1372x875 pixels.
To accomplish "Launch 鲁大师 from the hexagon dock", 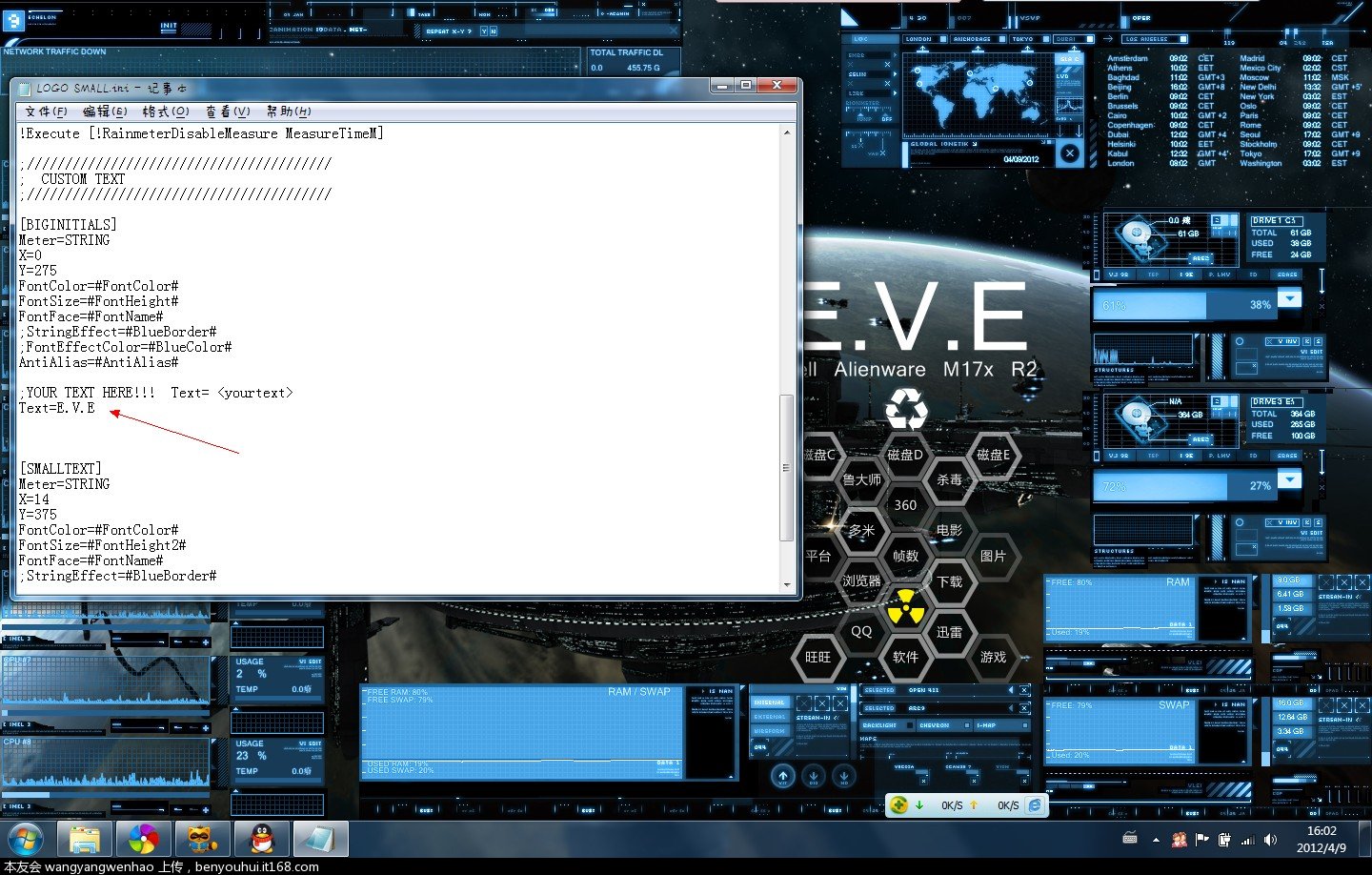I will pyautogui.click(x=861, y=479).
